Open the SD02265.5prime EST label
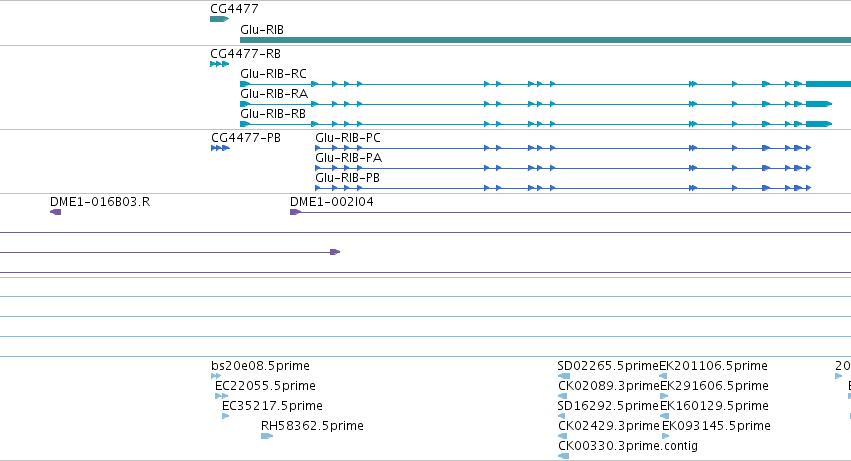Viewport: 851px width, 461px height. pyautogui.click(x=608, y=366)
